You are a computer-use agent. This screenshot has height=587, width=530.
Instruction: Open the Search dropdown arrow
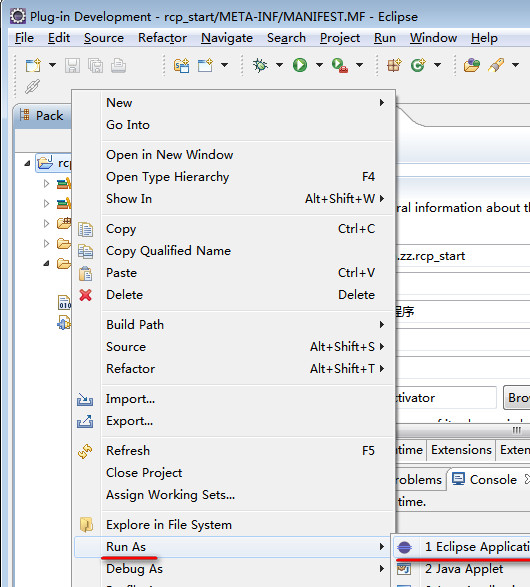click(515, 65)
